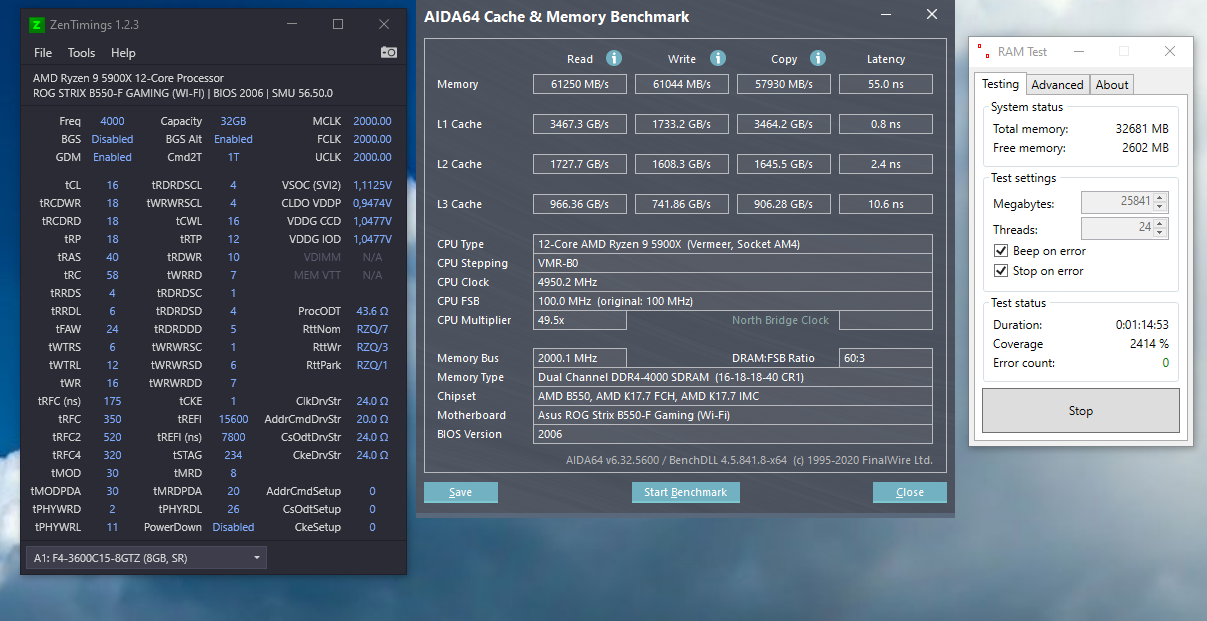Stop the running RAM test

click(1081, 410)
